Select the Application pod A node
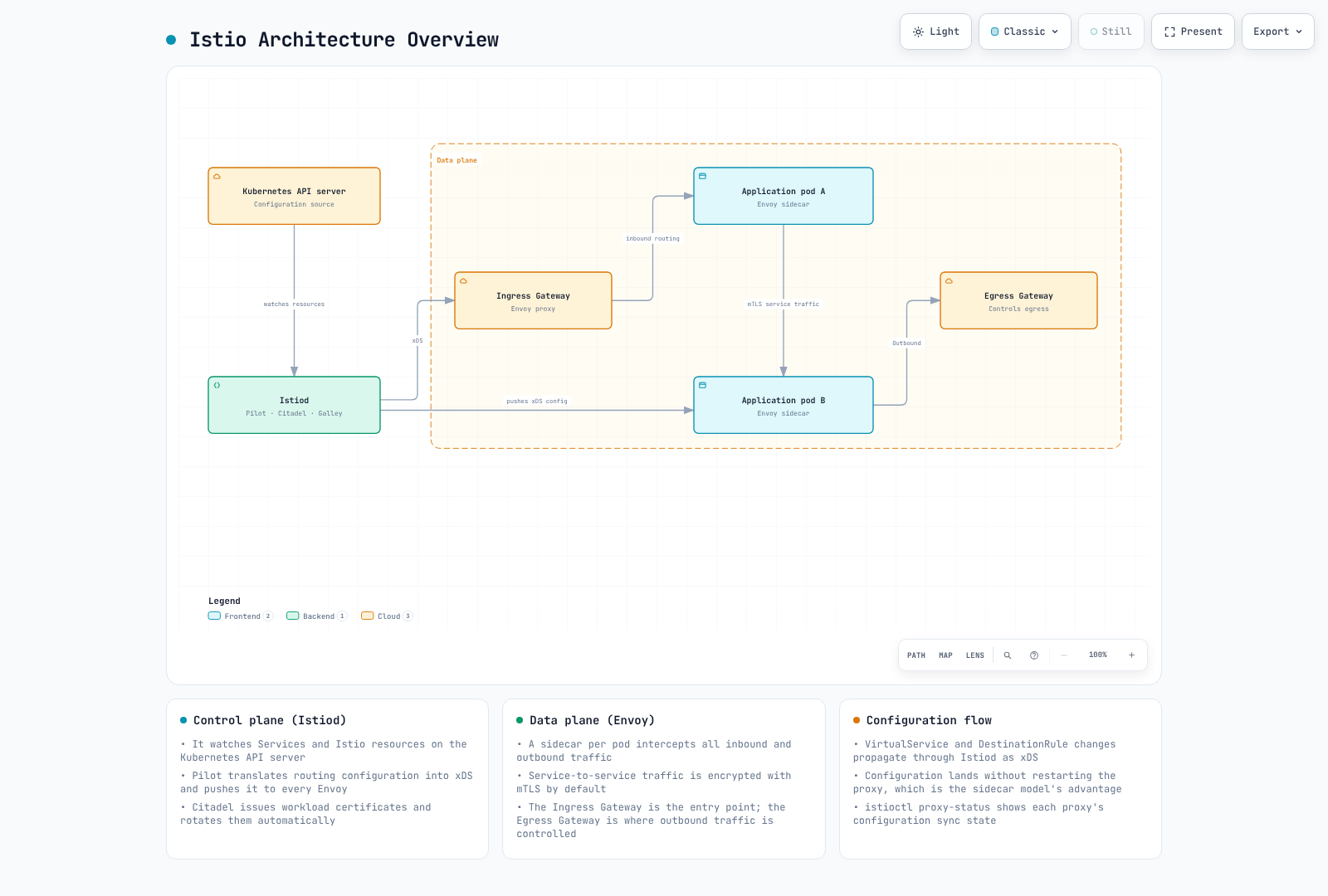Screen dimensions: 1328x896 (784, 196)
